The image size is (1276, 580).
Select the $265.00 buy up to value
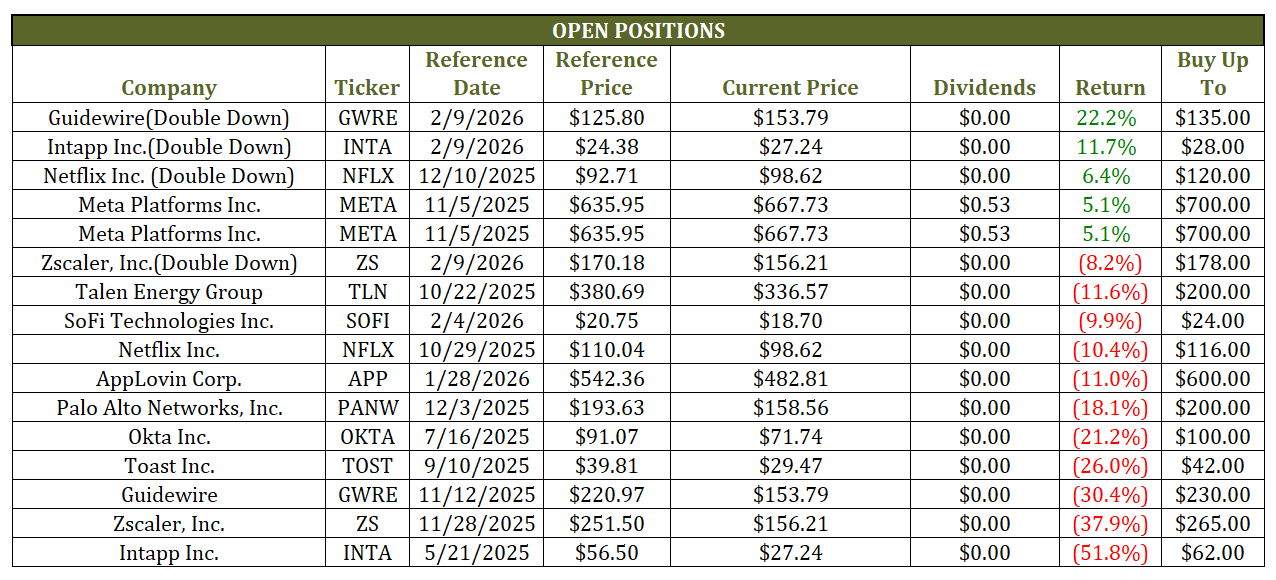pyautogui.click(x=1212, y=524)
